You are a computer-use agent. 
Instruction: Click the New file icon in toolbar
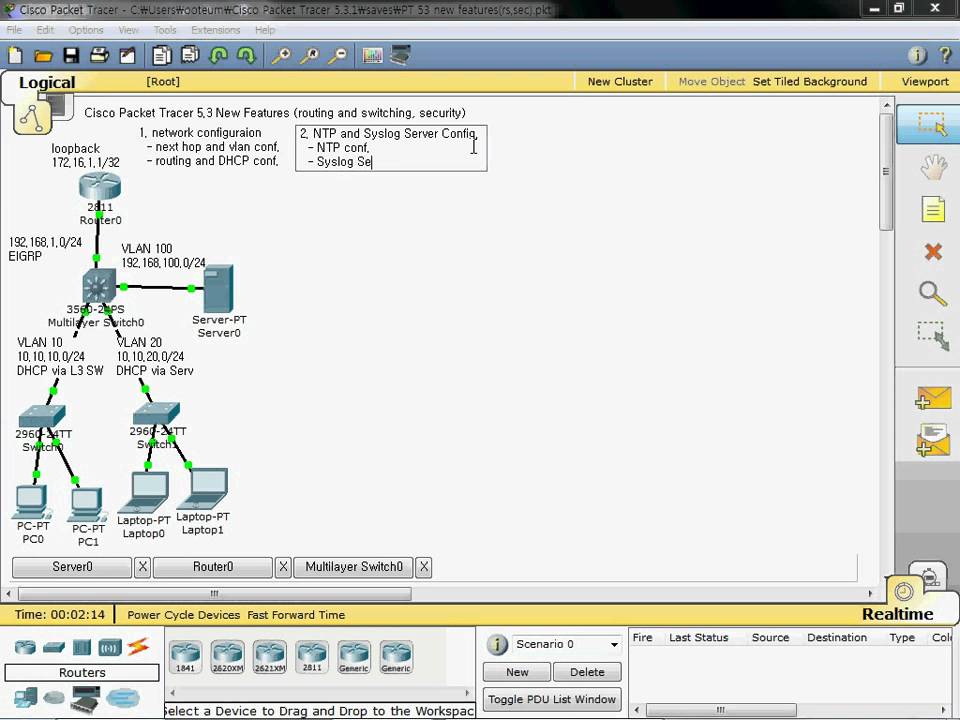15,56
